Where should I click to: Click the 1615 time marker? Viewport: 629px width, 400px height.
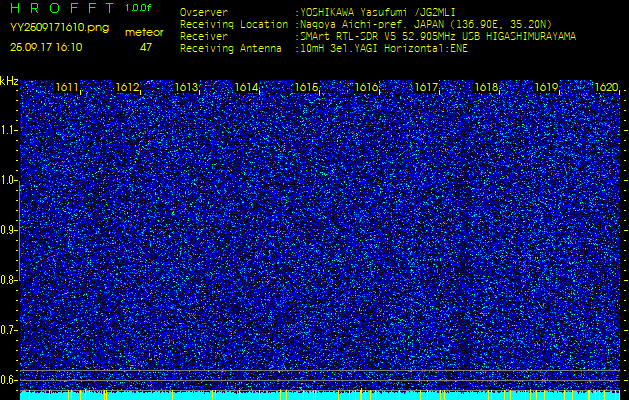tap(306, 87)
